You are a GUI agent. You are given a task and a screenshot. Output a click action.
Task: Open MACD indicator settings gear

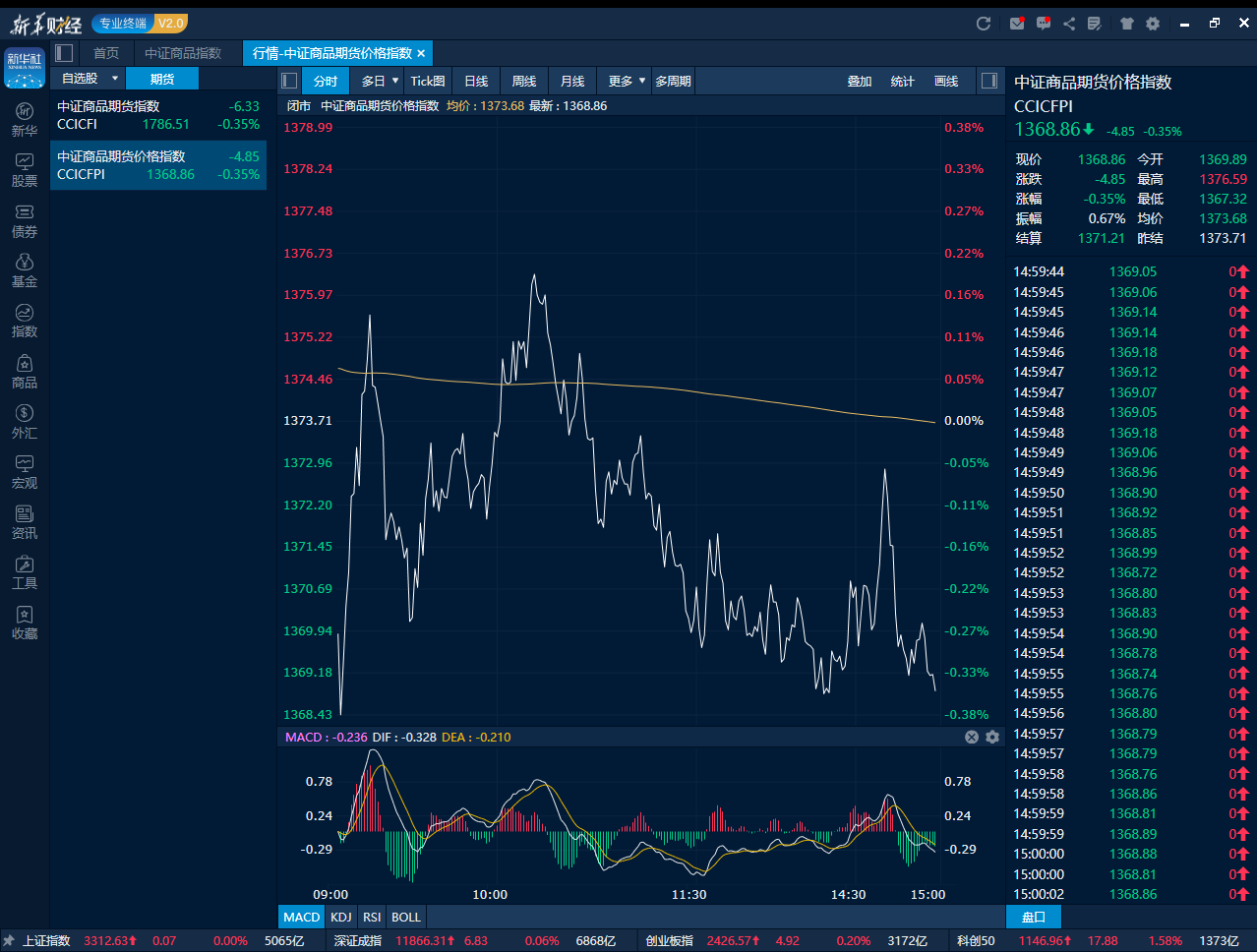pyautogui.click(x=992, y=737)
